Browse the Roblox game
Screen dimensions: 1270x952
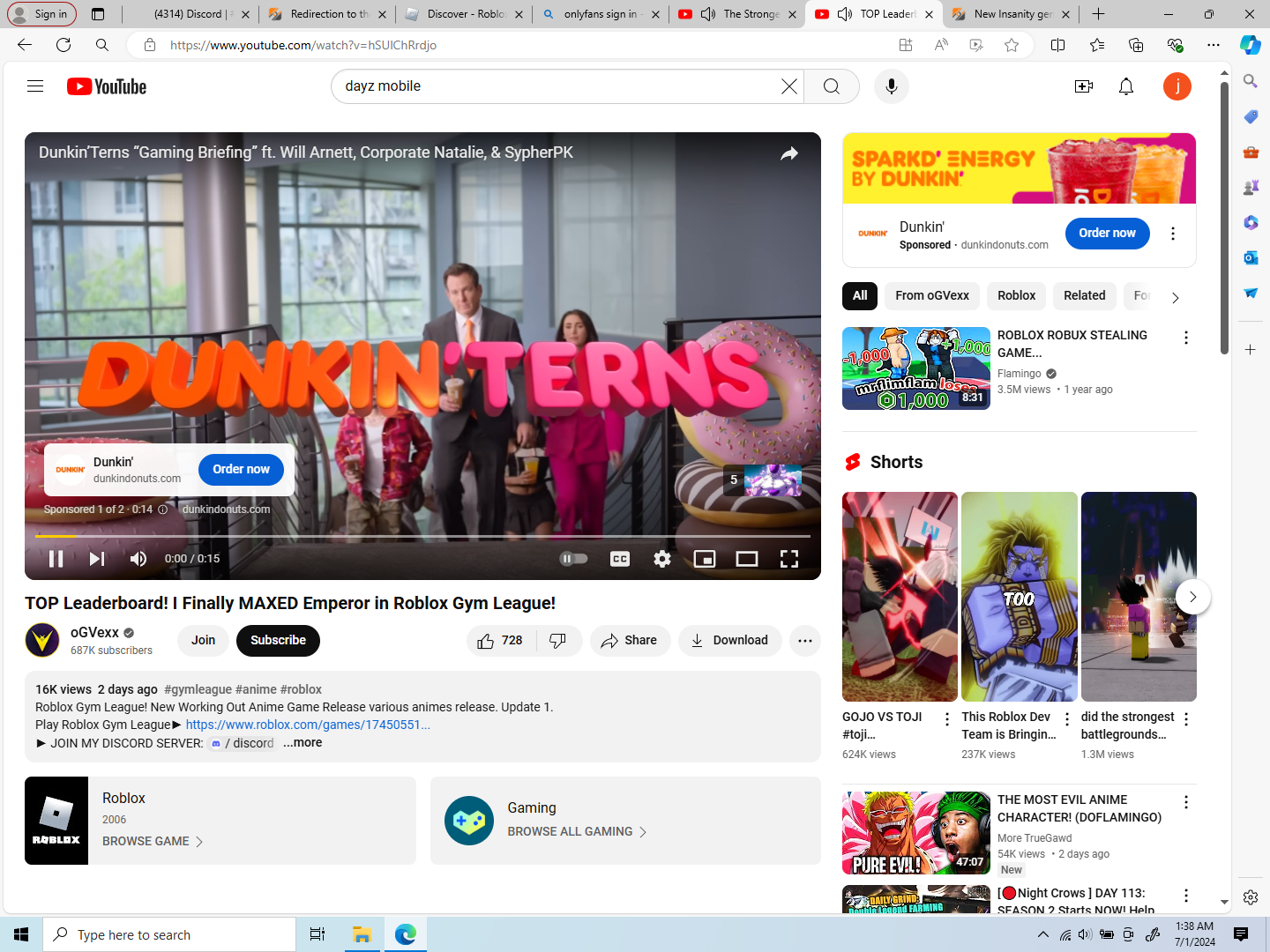[153, 842]
